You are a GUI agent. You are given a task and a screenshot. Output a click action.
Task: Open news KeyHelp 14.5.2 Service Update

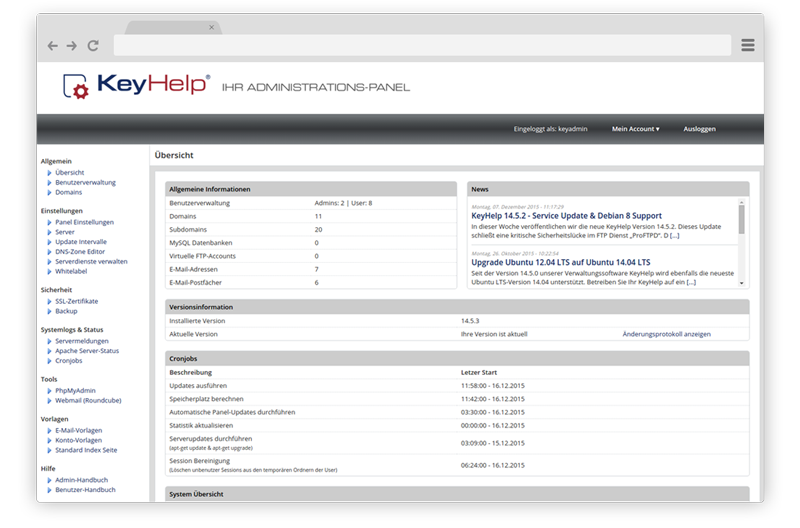[x=566, y=216]
